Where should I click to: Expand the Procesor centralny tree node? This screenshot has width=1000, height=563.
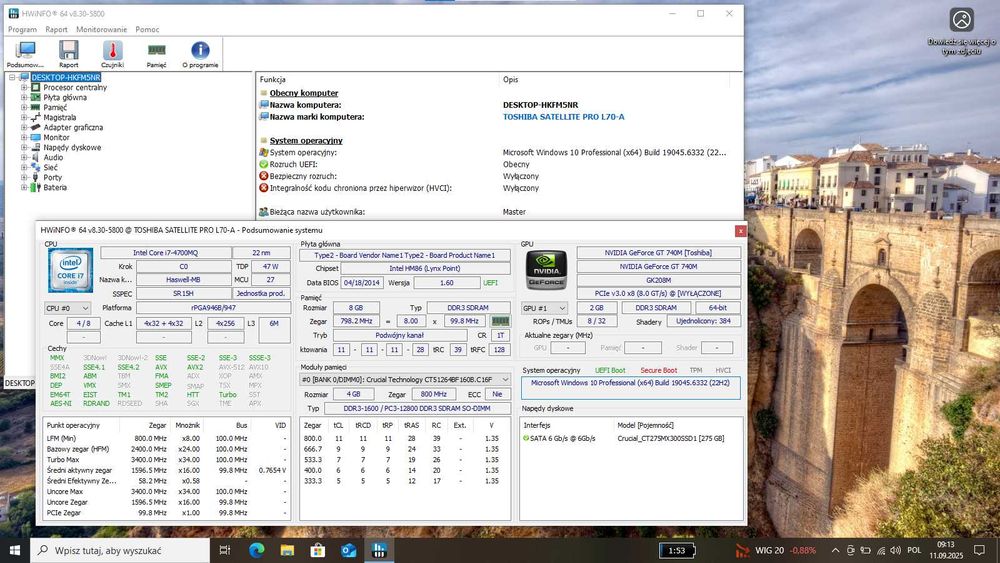tap(24, 87)
